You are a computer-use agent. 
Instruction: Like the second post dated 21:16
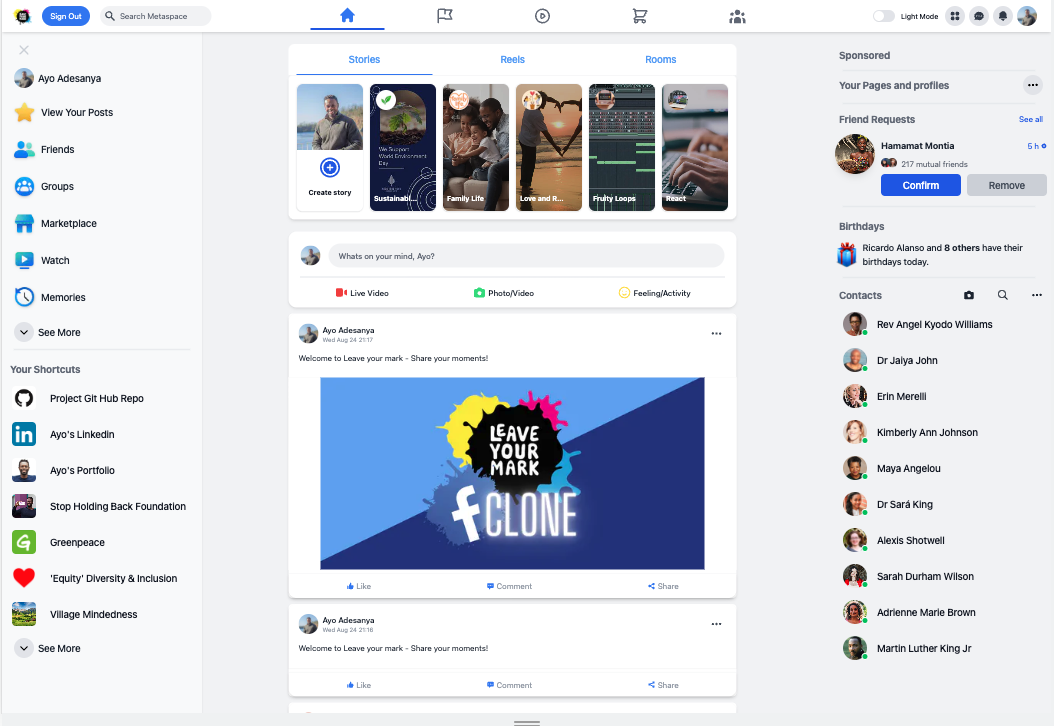pyautogui.click(x=359, y=685)
